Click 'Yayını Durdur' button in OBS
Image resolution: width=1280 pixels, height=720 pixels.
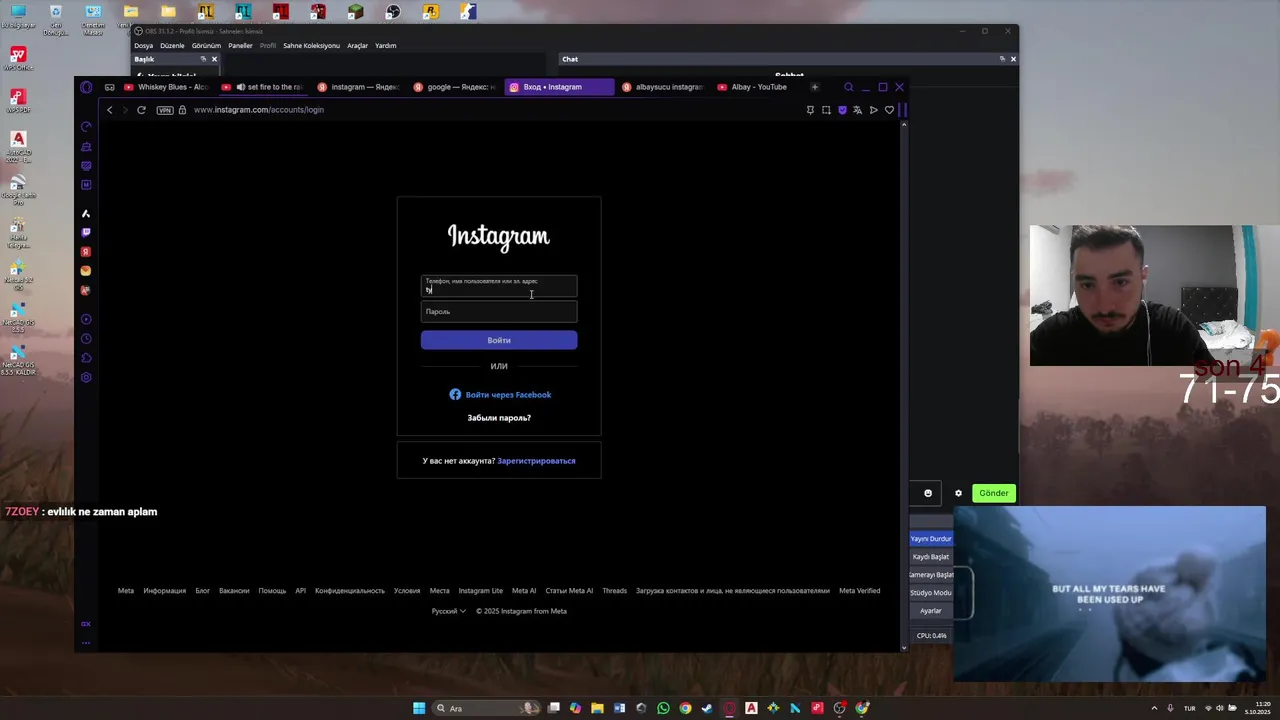931,539
